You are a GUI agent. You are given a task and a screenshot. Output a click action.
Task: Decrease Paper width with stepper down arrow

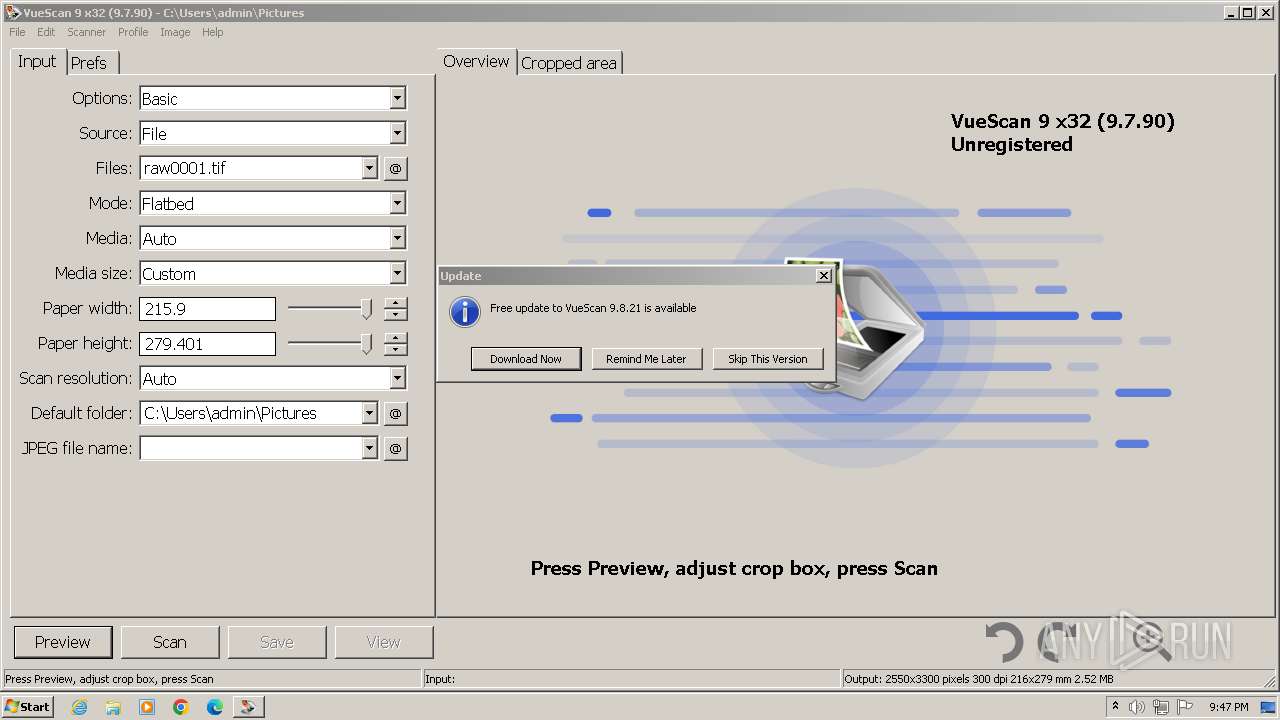coord(396,314)
